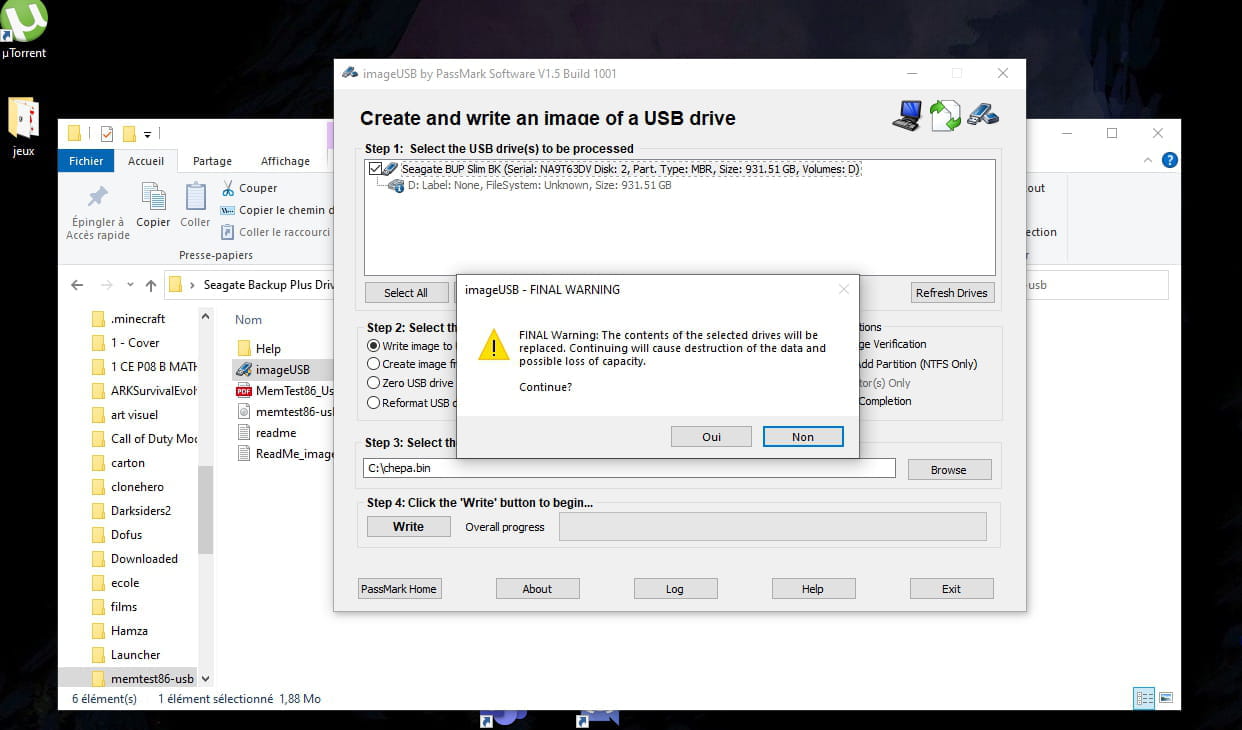Viewport: 1242px width, 730px height.
Task: Click the Coller clipboard icon in Explorer
Action: 195,197
